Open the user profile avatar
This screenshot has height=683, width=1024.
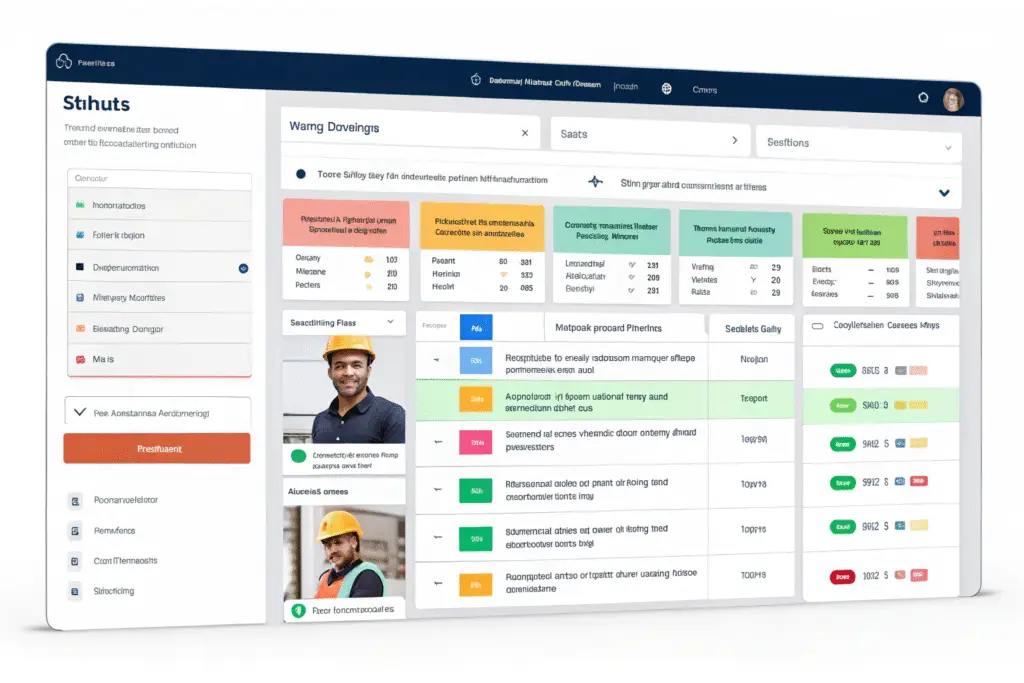click(952, 99)
